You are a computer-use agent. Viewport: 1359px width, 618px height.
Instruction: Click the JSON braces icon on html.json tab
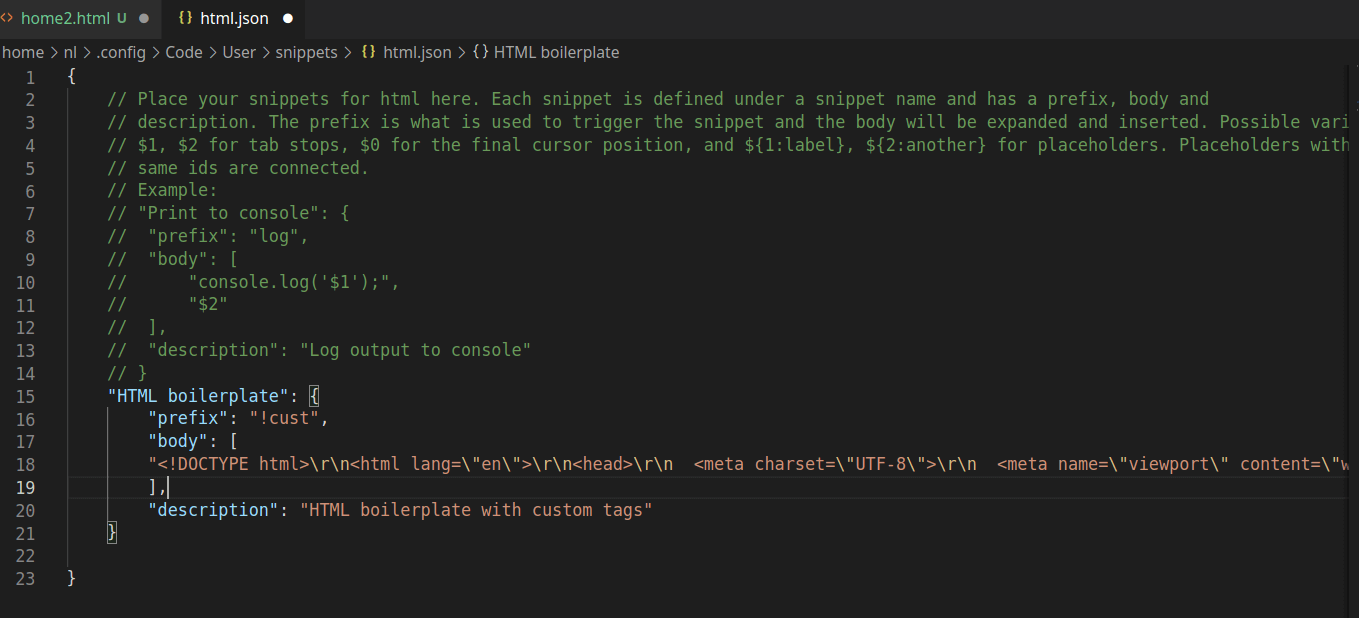click(185, 18)
